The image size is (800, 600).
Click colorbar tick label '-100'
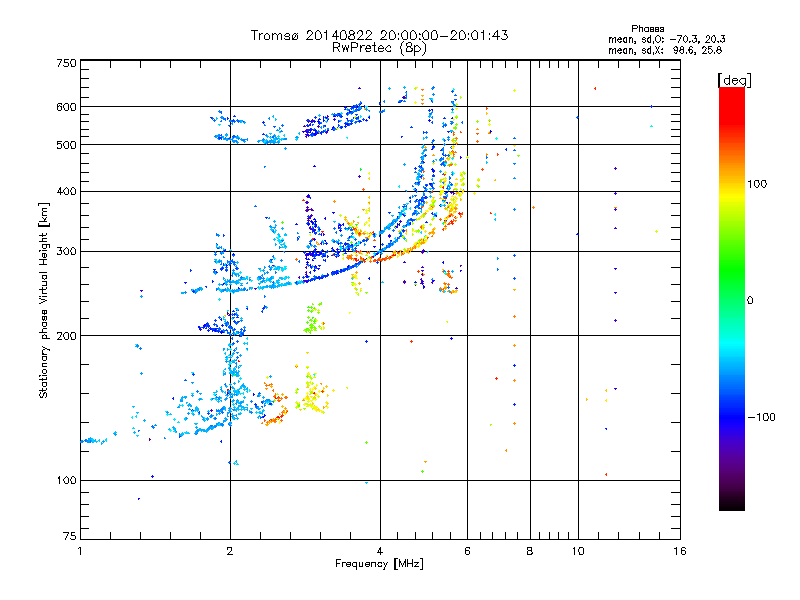coord(761,417)
